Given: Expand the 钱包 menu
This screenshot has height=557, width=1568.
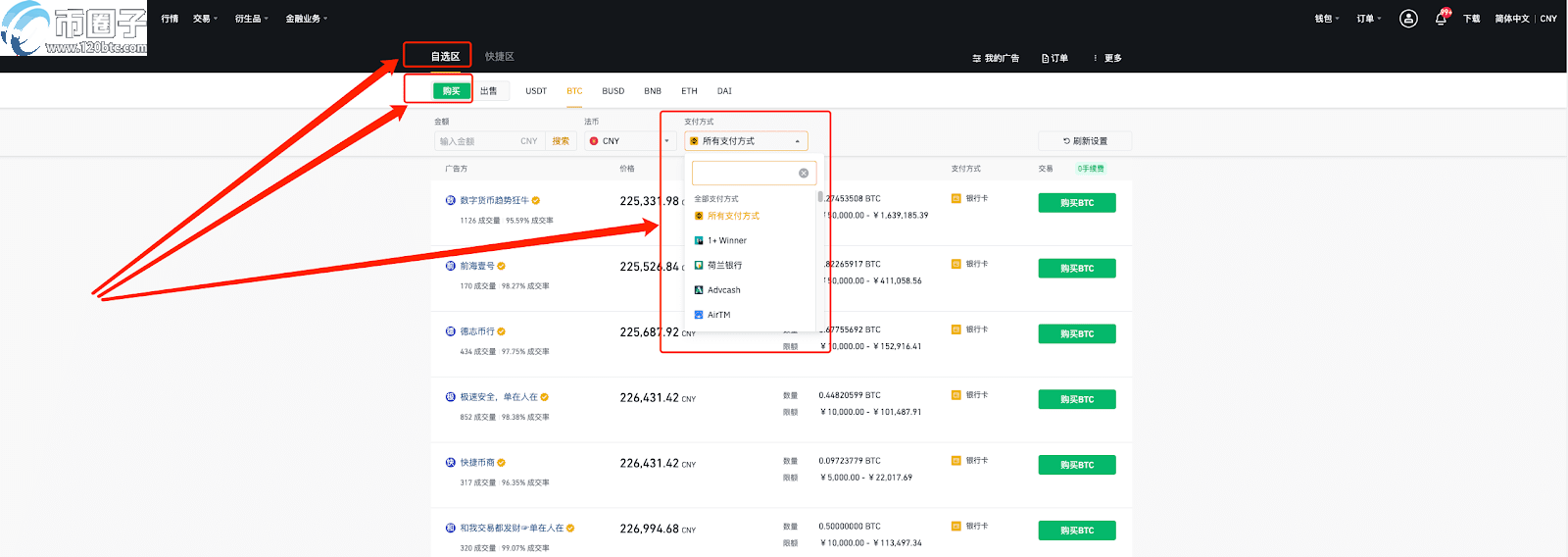Looking at the screenshot, I should (x=1327, y=19).
